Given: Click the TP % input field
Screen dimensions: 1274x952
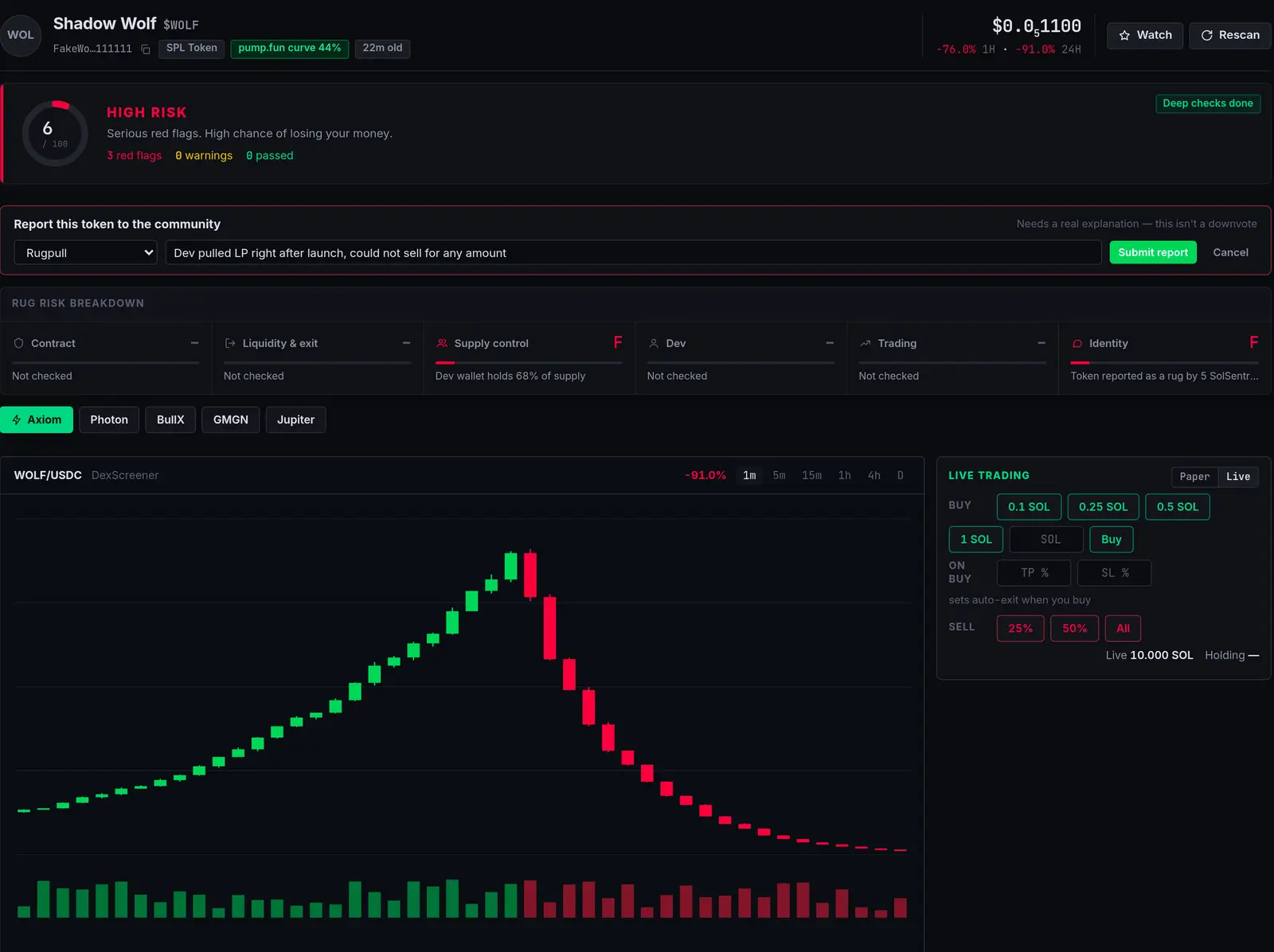Looking at the screenshot, I should tap(1034, 573).
